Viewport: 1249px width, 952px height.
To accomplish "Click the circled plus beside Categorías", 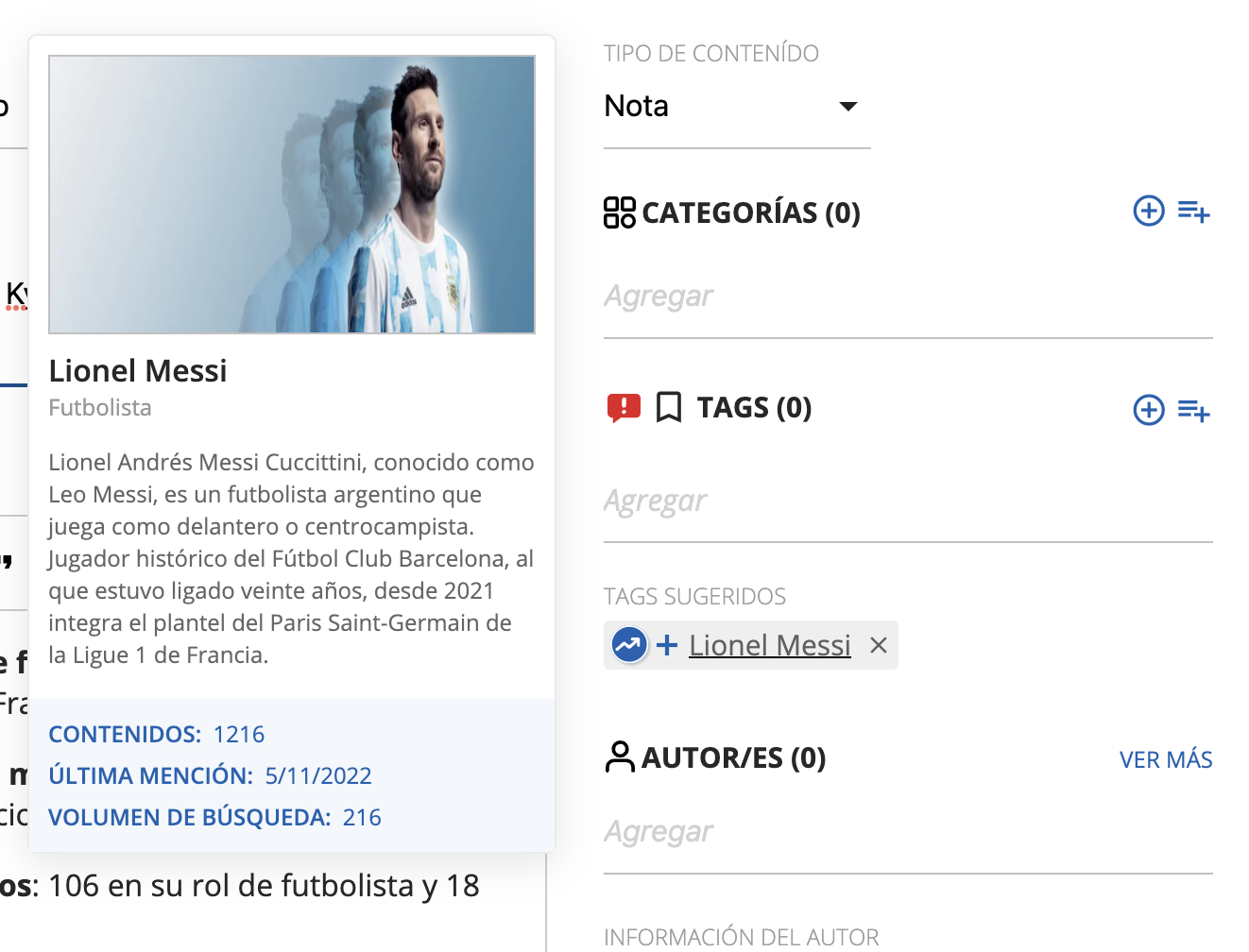I will tap(1148, 211).
